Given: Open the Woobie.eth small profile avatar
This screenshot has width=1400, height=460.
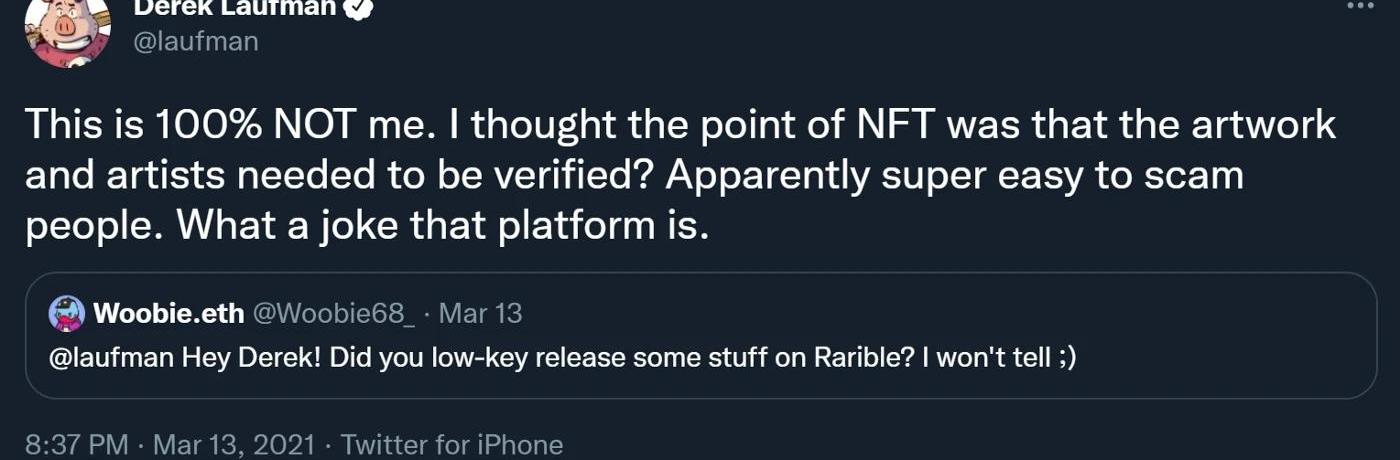Looking at the screenshot, I should (67, 314).
